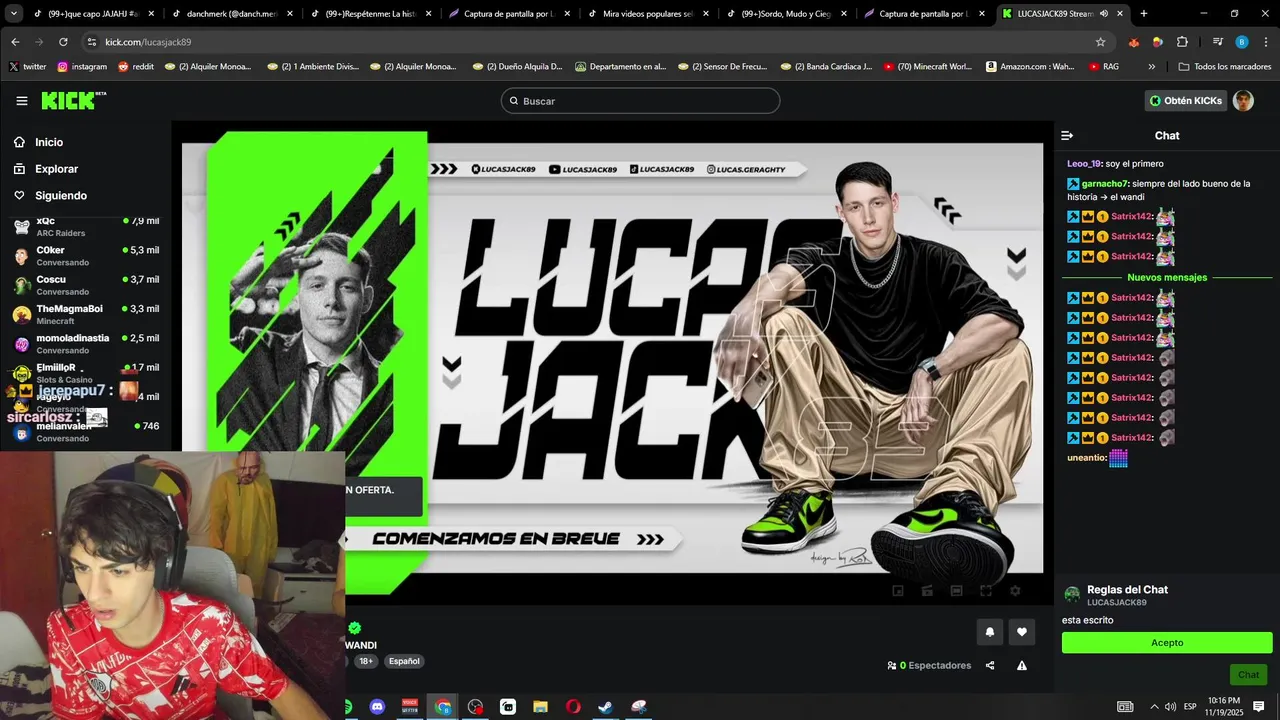Collapse the chat panel with arrow icon
The width and height of the screenshot is (1280, 720).
point(1067,135)
